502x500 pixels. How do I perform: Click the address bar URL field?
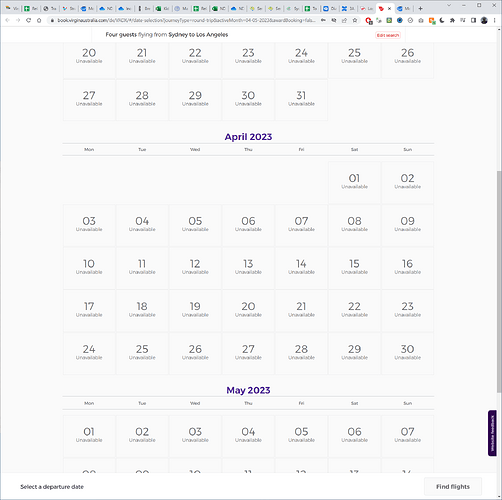(186, 20)
